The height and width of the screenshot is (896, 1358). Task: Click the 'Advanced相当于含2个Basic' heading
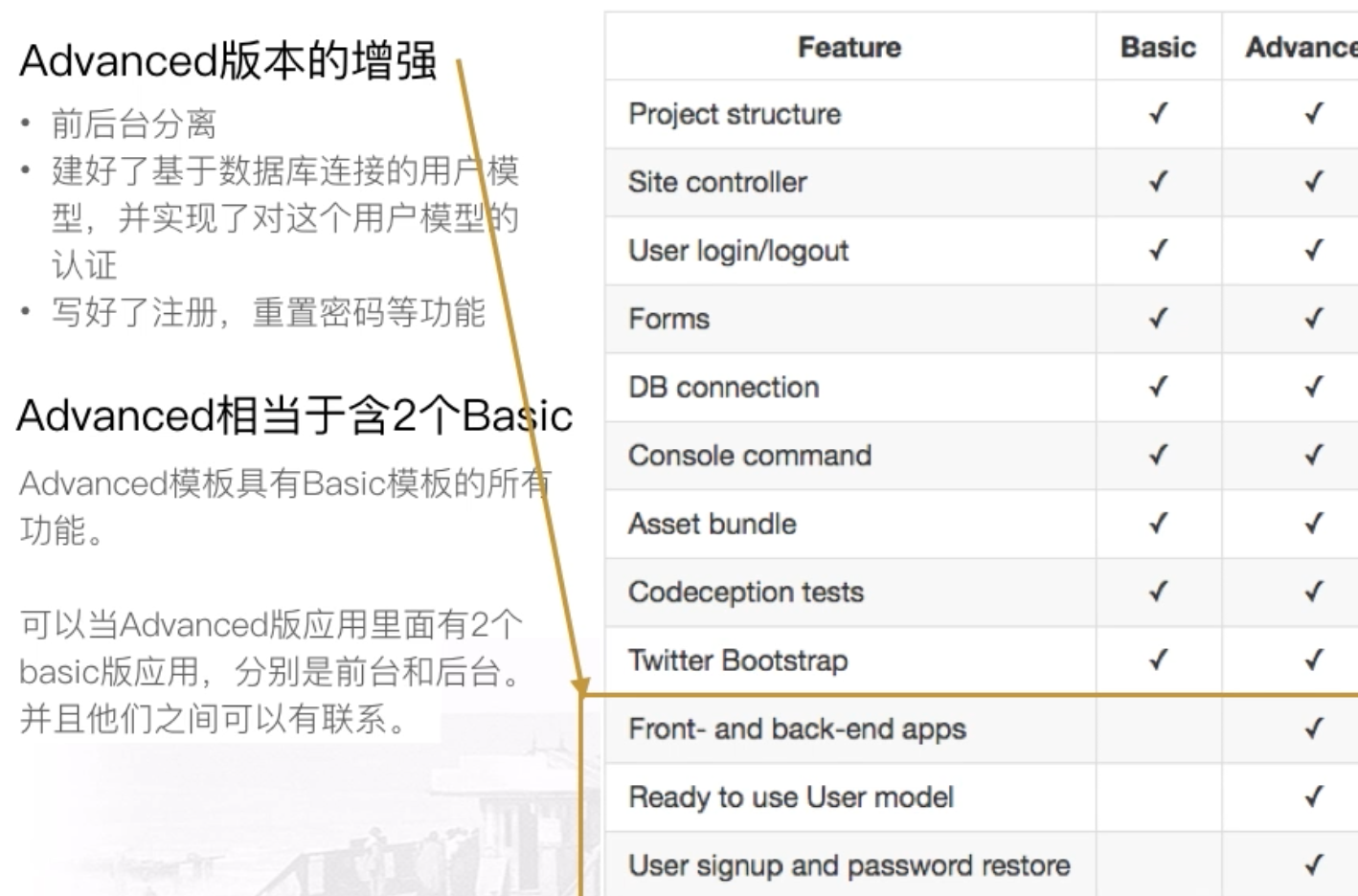coord(294,416)
